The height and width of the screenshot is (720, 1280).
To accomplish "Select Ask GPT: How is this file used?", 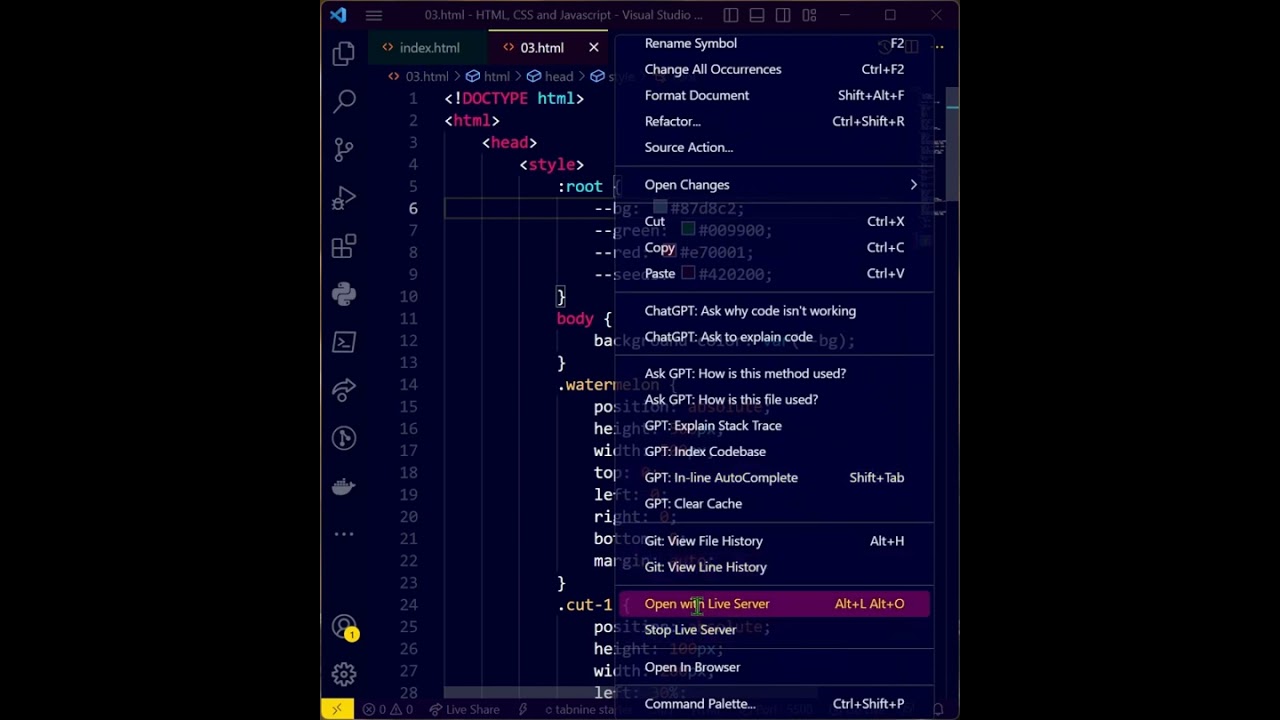I will [775, 399].
